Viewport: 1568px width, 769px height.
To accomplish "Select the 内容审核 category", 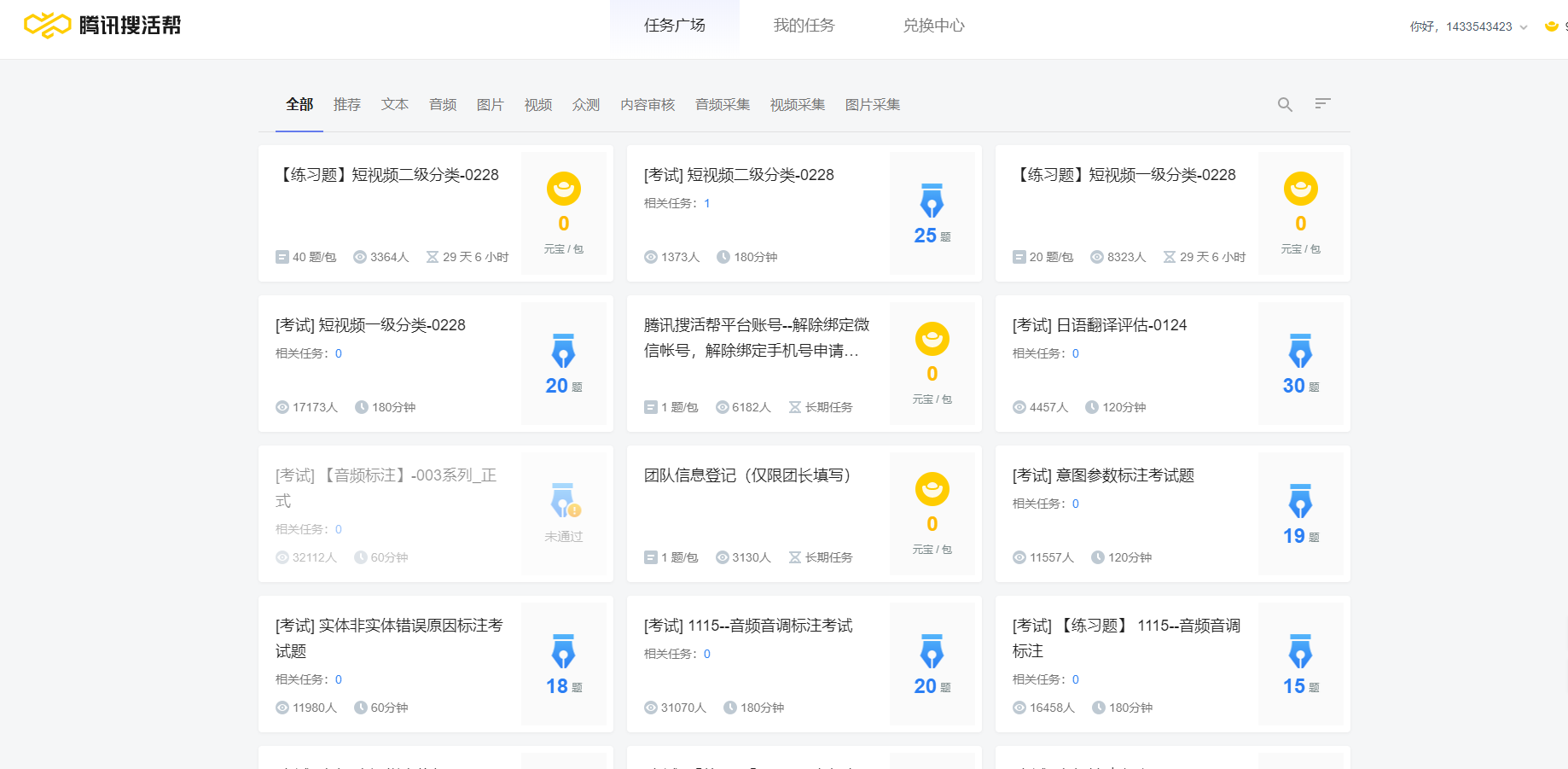I will tap(648, 104).
